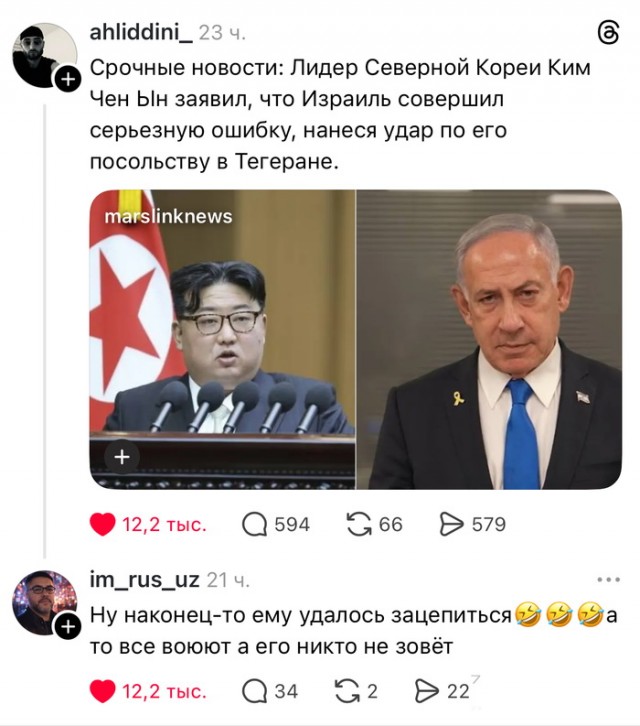
Task: Follow im_rus_uz via the plus badge on avatar
Action: click(x=68, y=627)
